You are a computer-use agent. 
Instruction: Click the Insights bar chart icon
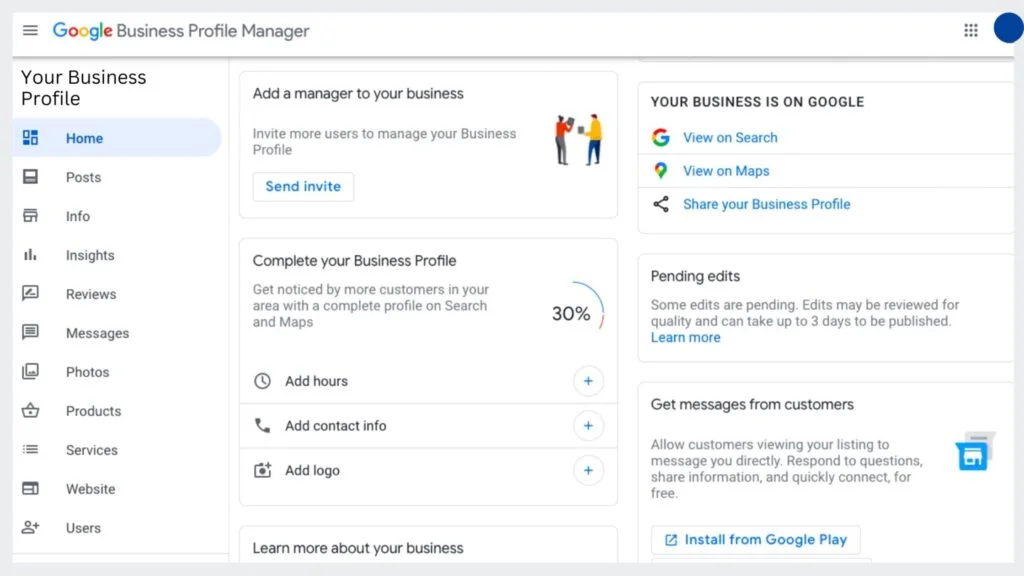[30, 255]
